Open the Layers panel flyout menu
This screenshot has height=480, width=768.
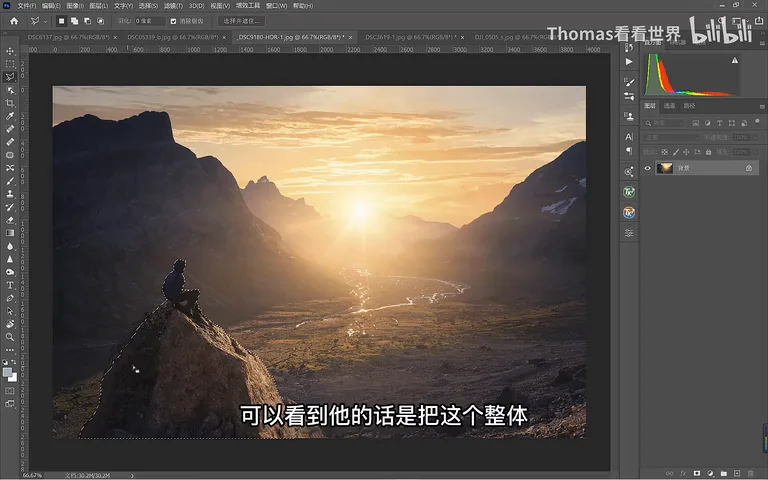point(762,106)
